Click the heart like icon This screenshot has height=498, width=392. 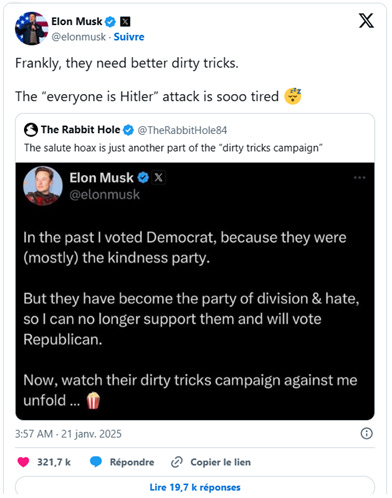pyautogui.click(x=23, y=462)
